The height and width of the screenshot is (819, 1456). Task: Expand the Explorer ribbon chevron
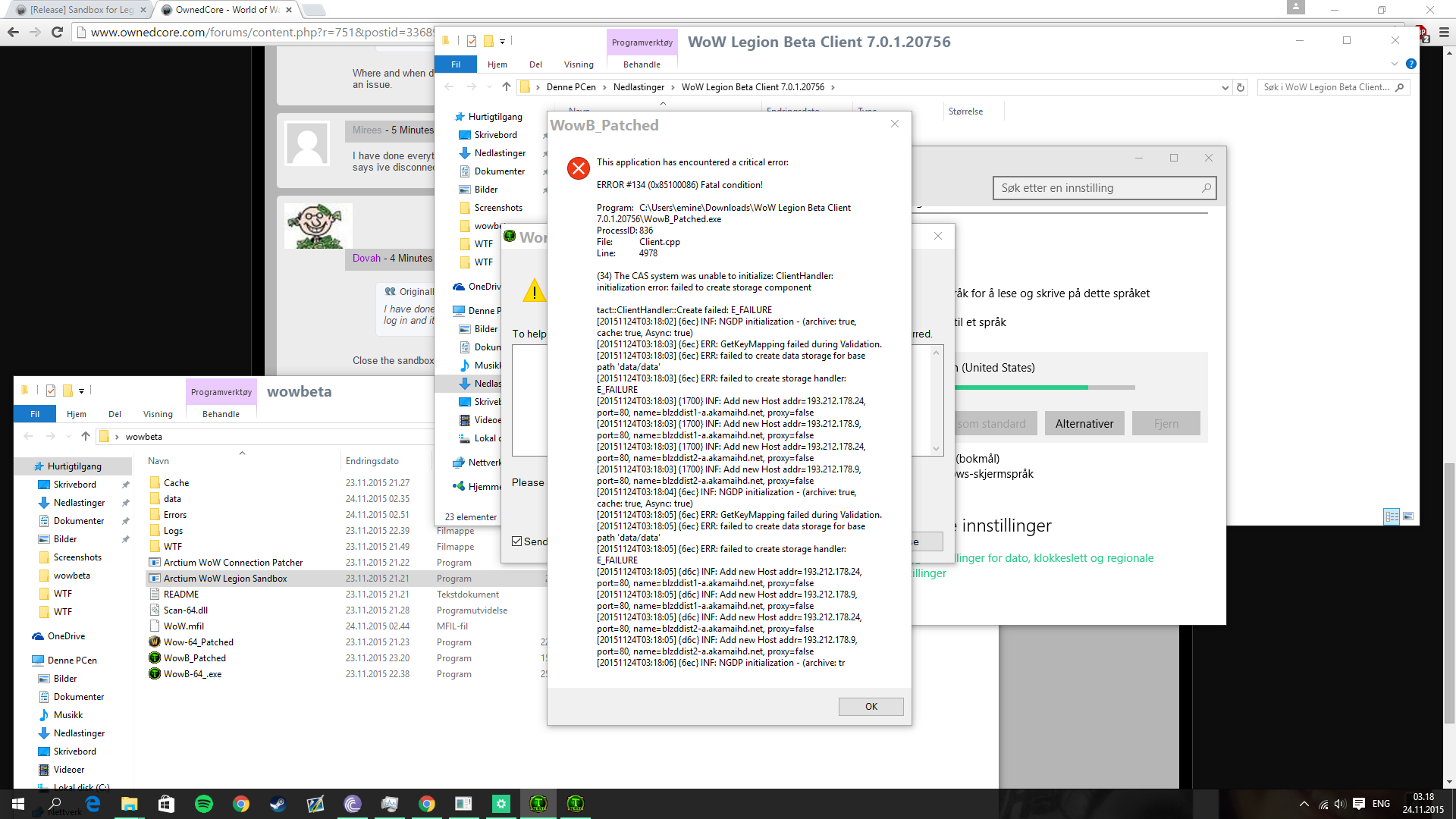[1394, 64]
